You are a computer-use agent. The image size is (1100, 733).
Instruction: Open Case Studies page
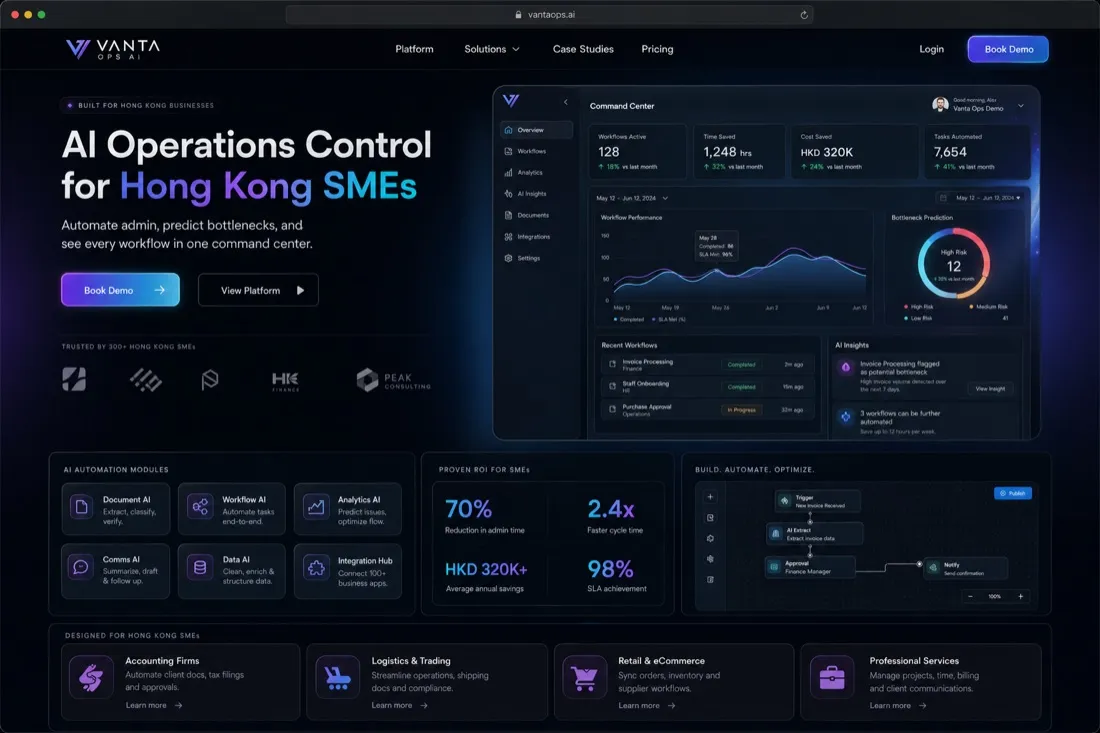(x=583, y=49)
